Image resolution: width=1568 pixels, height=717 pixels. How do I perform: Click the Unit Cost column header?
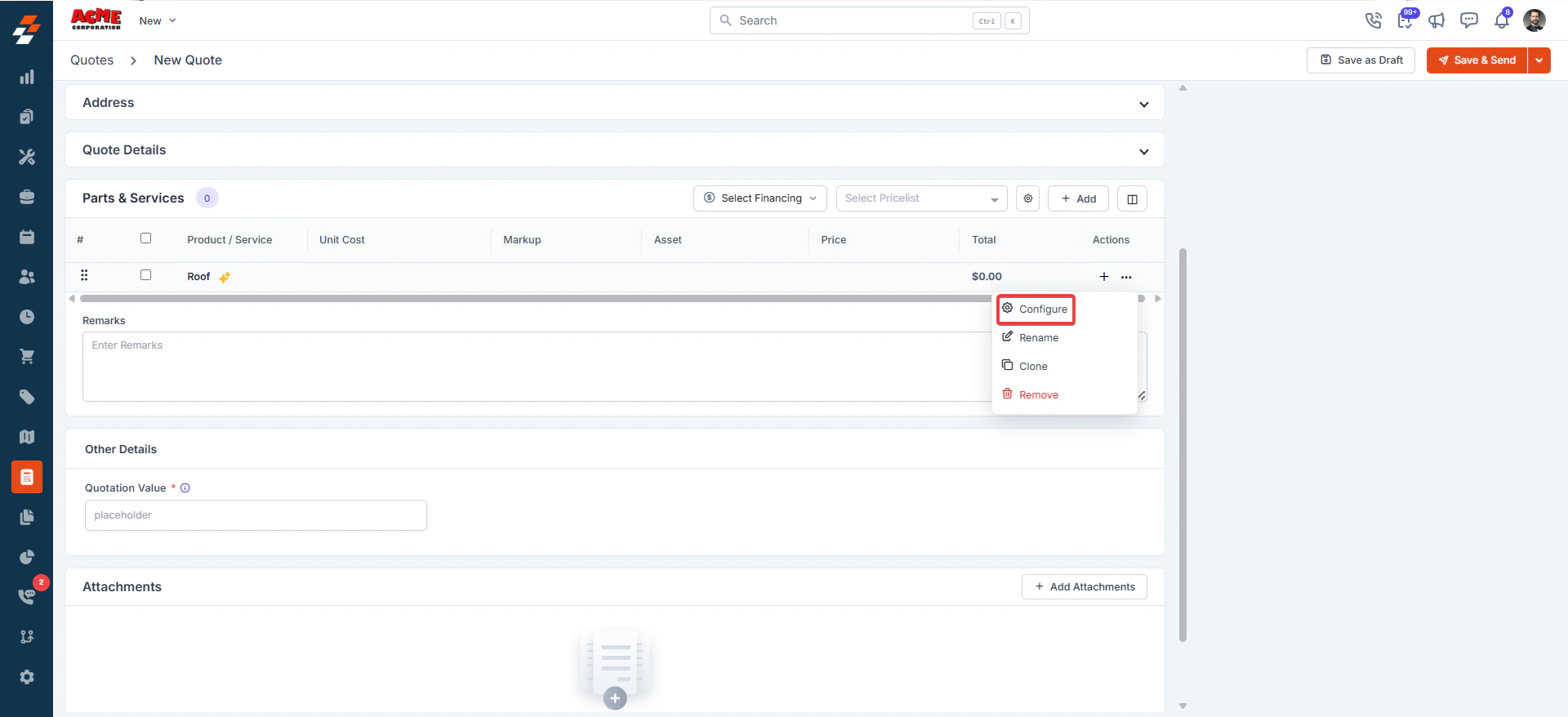click(342, 240)
